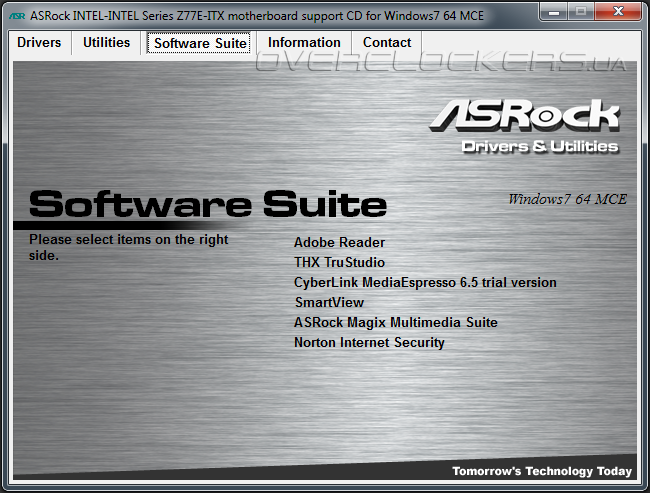The height and width of the screenshot is (493, 650).
Task: Open ASRock Magix Multimedia Suite
Action: tap(395, 323)
